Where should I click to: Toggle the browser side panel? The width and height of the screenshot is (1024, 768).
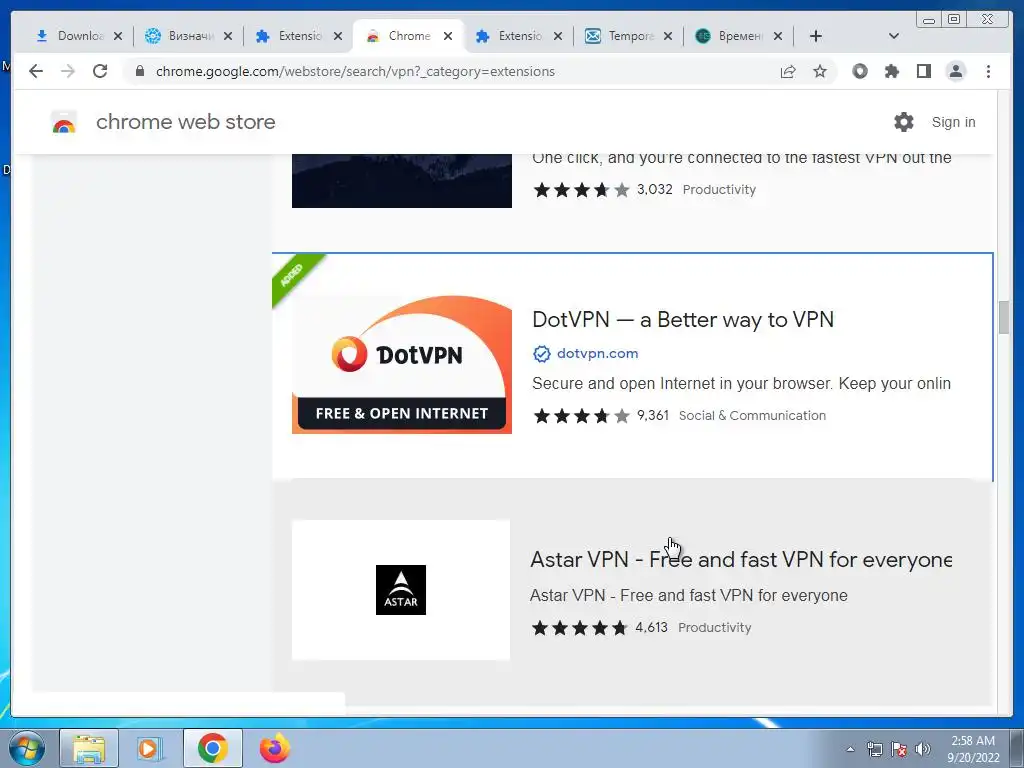(x=923, y=71)
